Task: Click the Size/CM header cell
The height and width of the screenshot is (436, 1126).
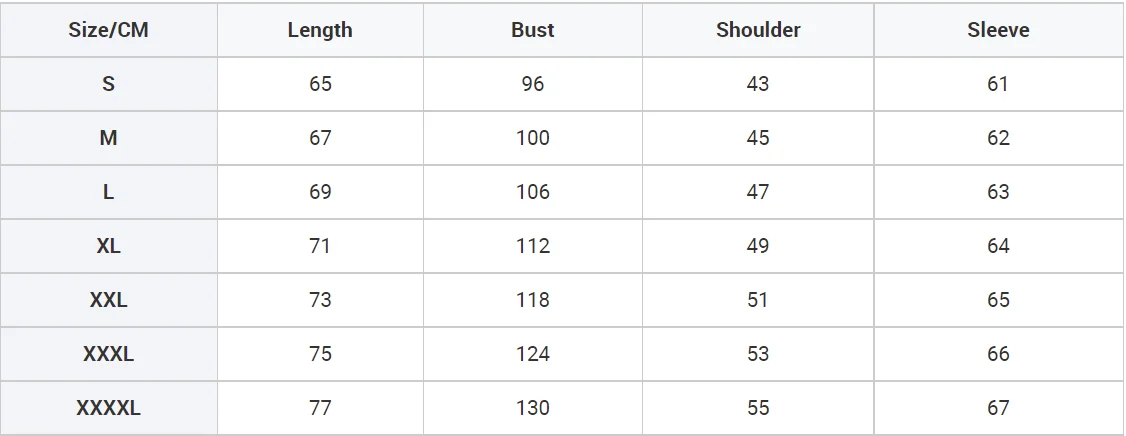Action: point(108,30)
